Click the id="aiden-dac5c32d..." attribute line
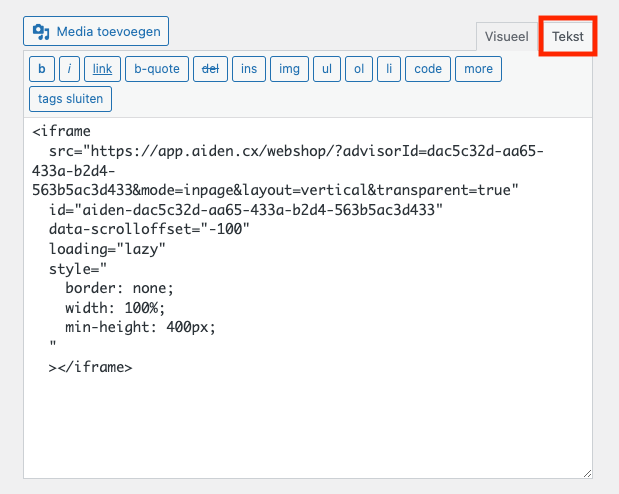The image size is (619, 494). tap(246, 210)
